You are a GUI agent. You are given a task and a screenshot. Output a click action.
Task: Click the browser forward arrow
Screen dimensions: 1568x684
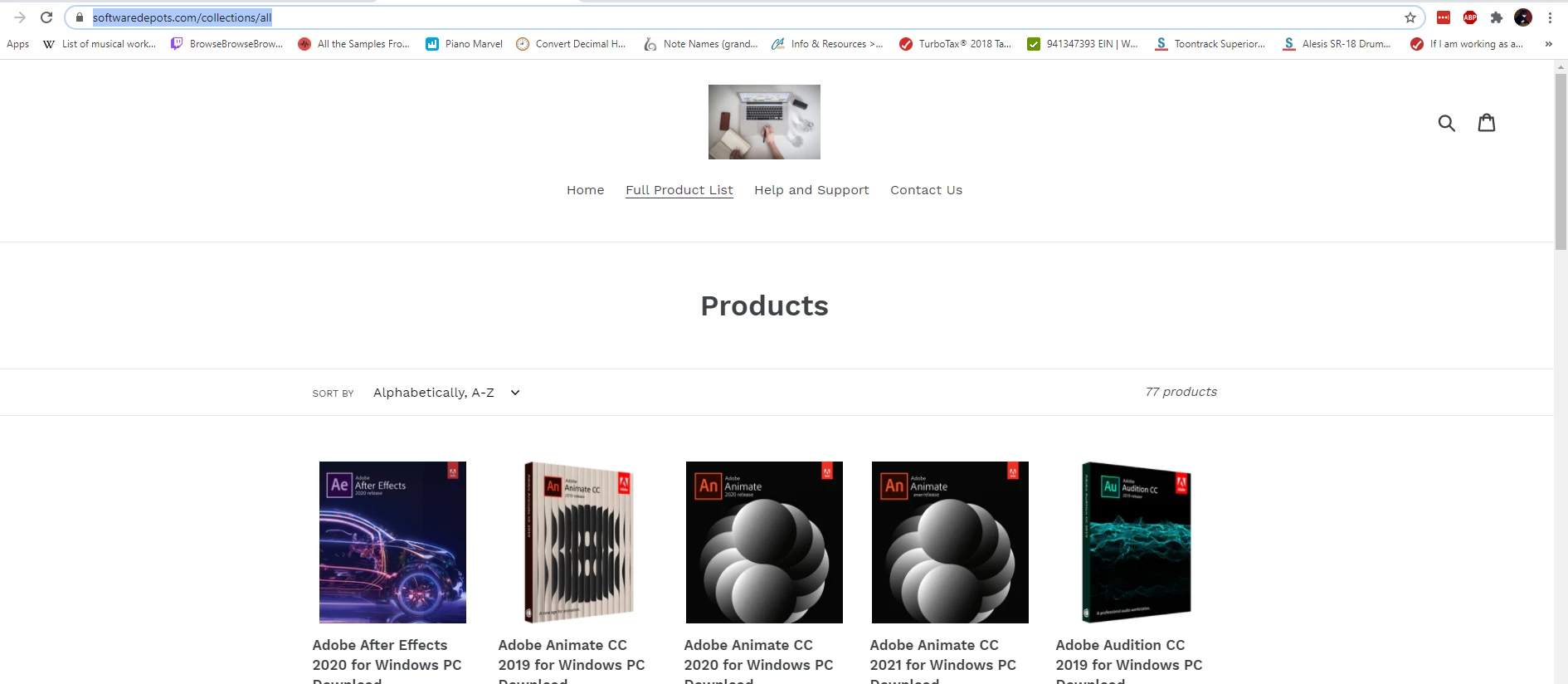coord(20,17)
